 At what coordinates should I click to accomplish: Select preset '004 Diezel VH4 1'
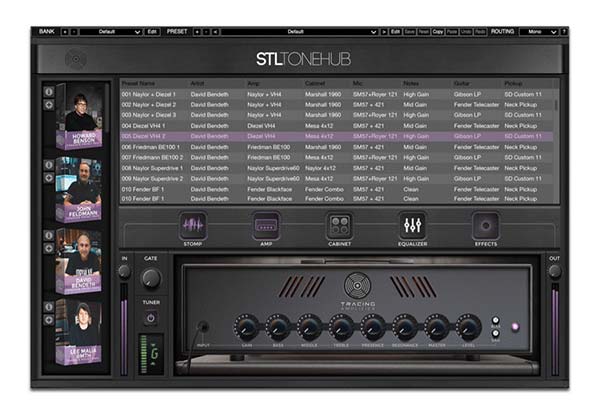337,126
